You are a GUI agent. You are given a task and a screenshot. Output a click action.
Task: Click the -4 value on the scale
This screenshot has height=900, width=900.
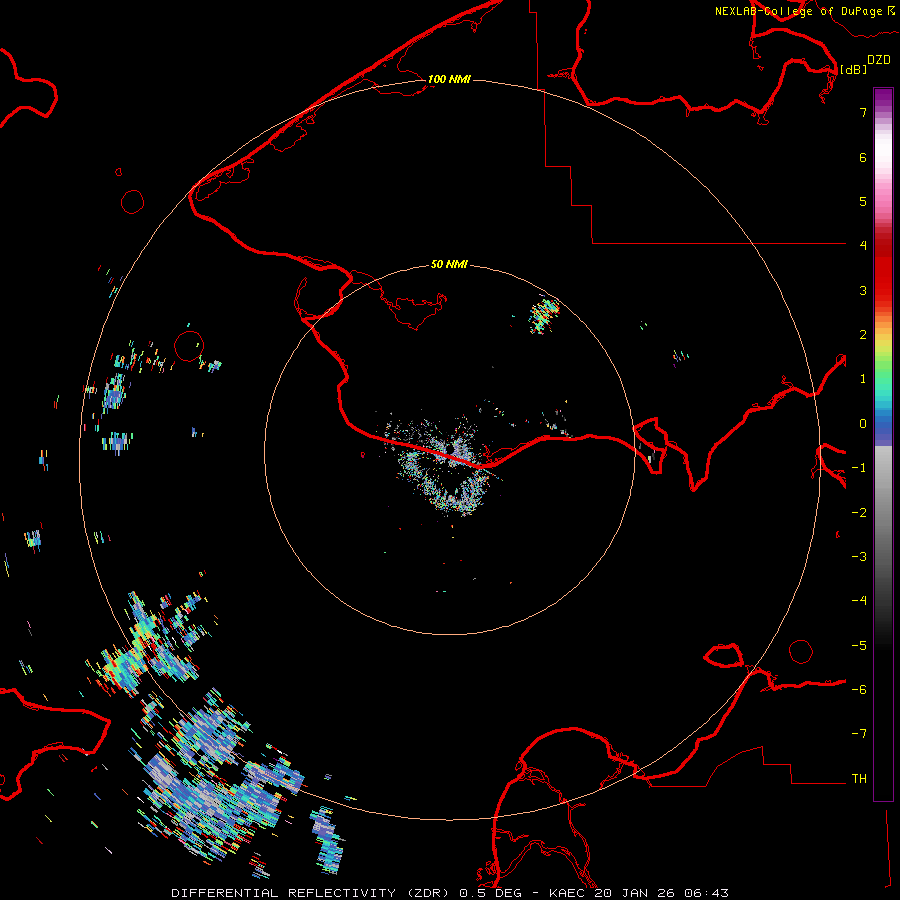(x=859, y=601)
